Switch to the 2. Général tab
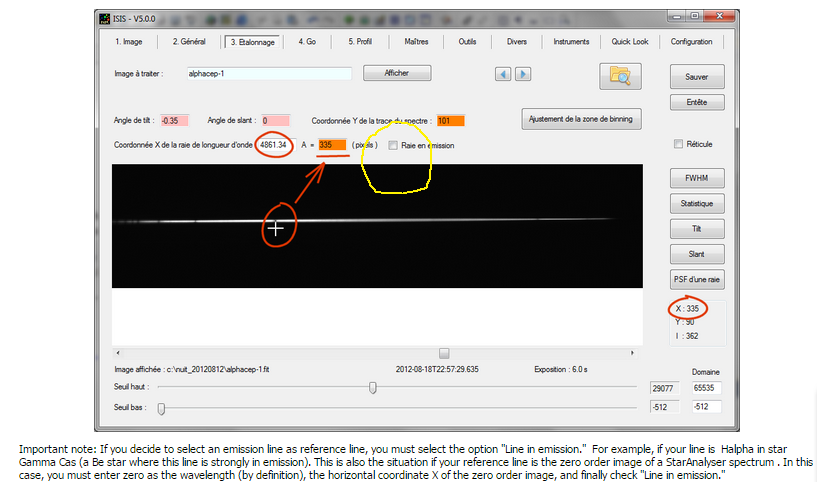Screen dimensions: 817x482 [189, 42]
